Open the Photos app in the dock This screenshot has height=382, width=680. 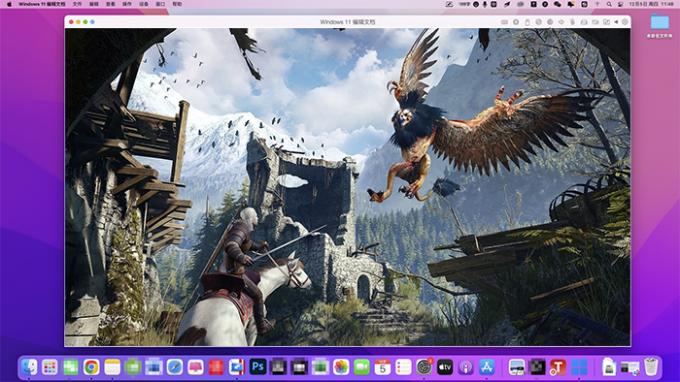341,367
